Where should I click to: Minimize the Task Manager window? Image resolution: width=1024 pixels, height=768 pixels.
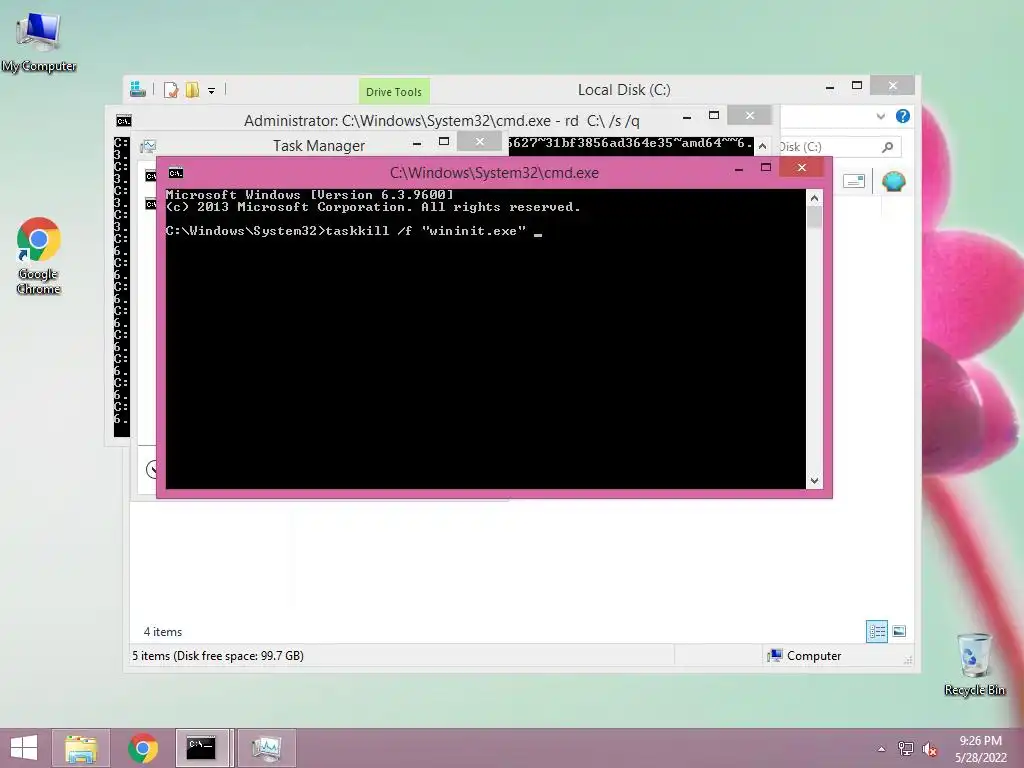[x=417, y=143]
